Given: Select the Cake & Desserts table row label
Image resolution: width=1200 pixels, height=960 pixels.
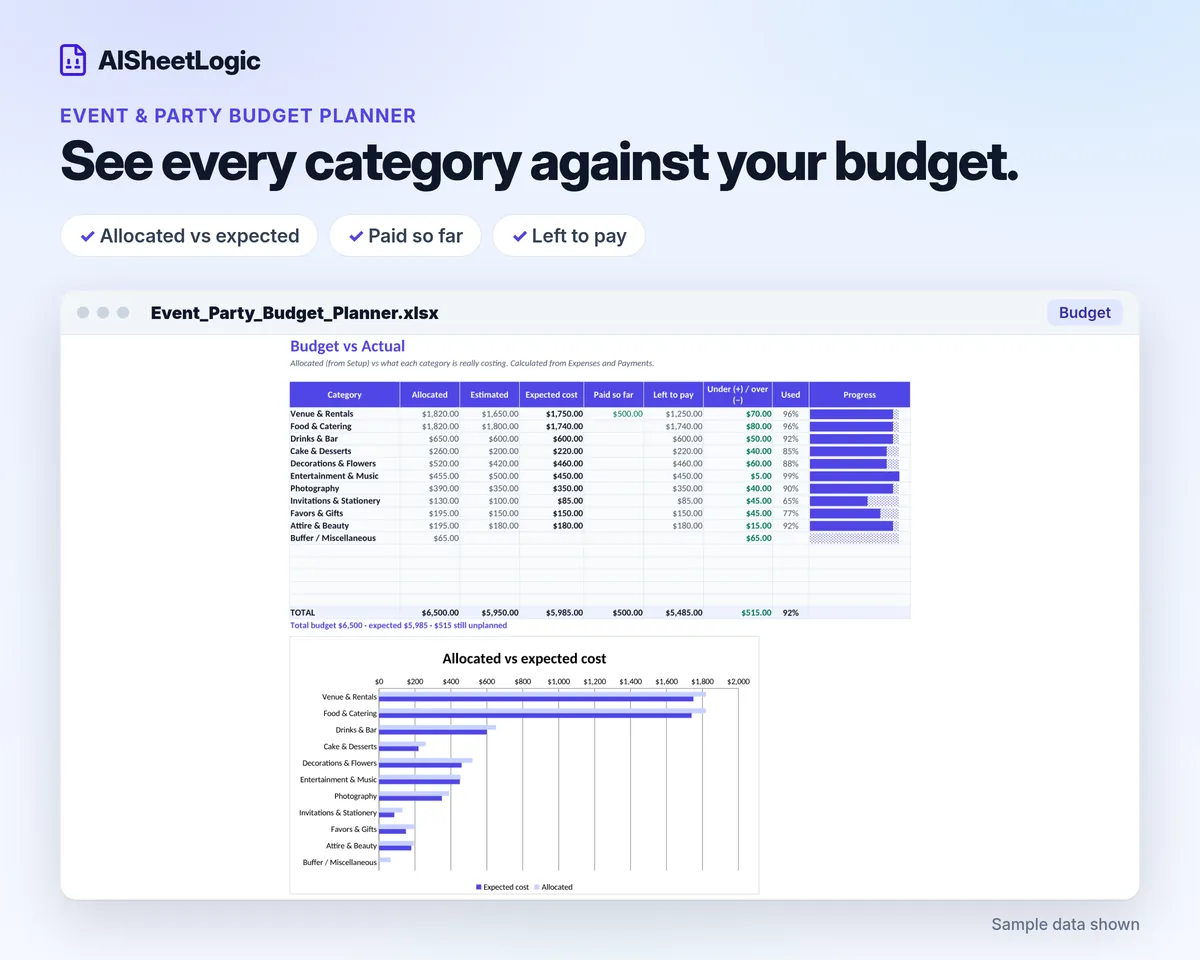Looking at the screenshot, I should tap(320, 451).
